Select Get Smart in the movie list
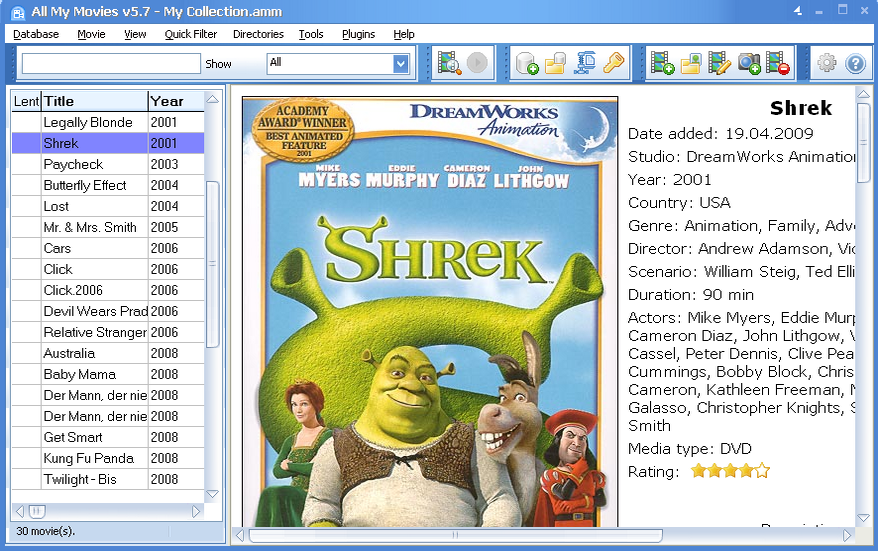Screen dimensions: 878x551 click(x=108, y=437)
